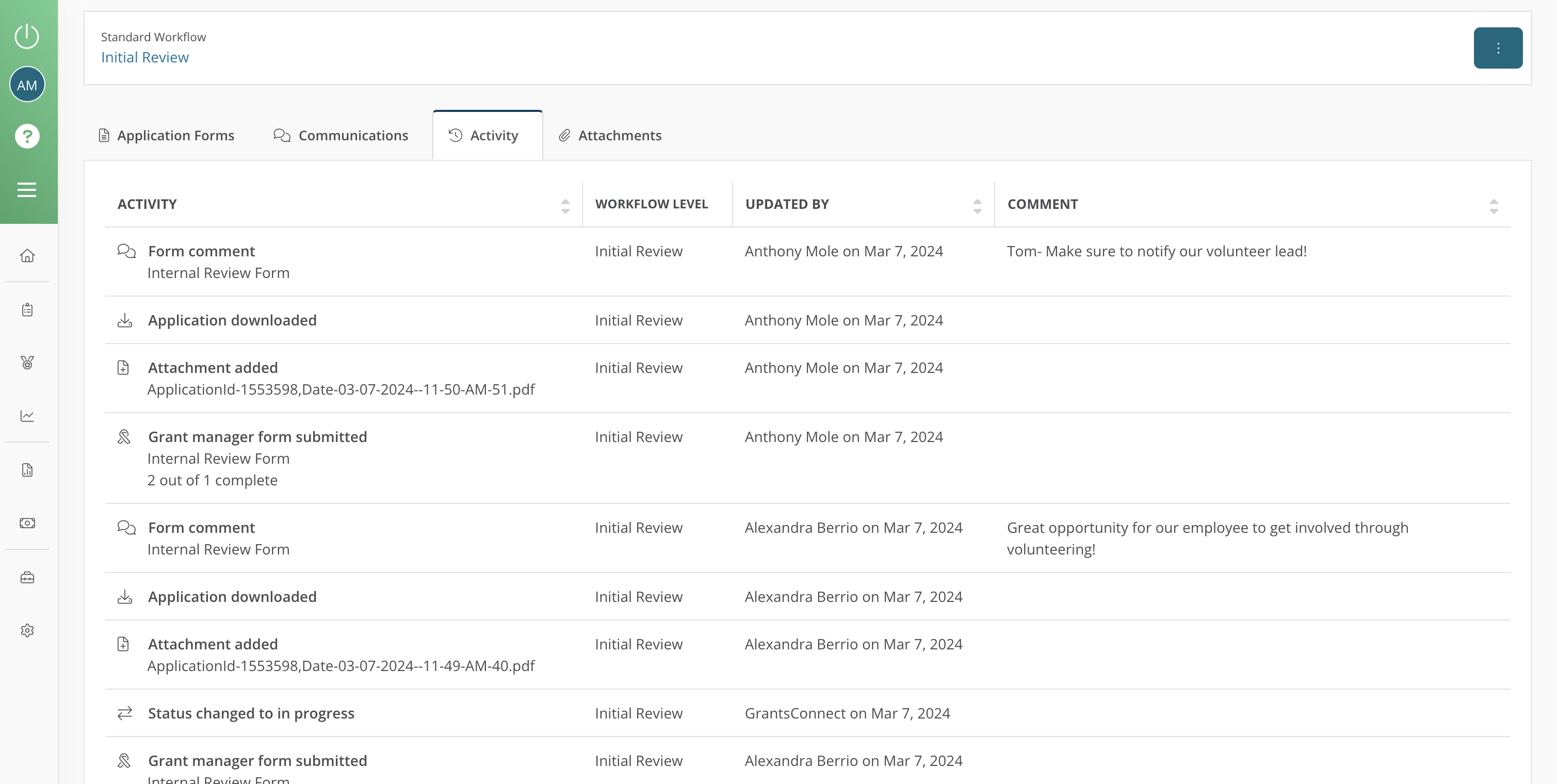Open the settings gear icon

pos(27,630)
